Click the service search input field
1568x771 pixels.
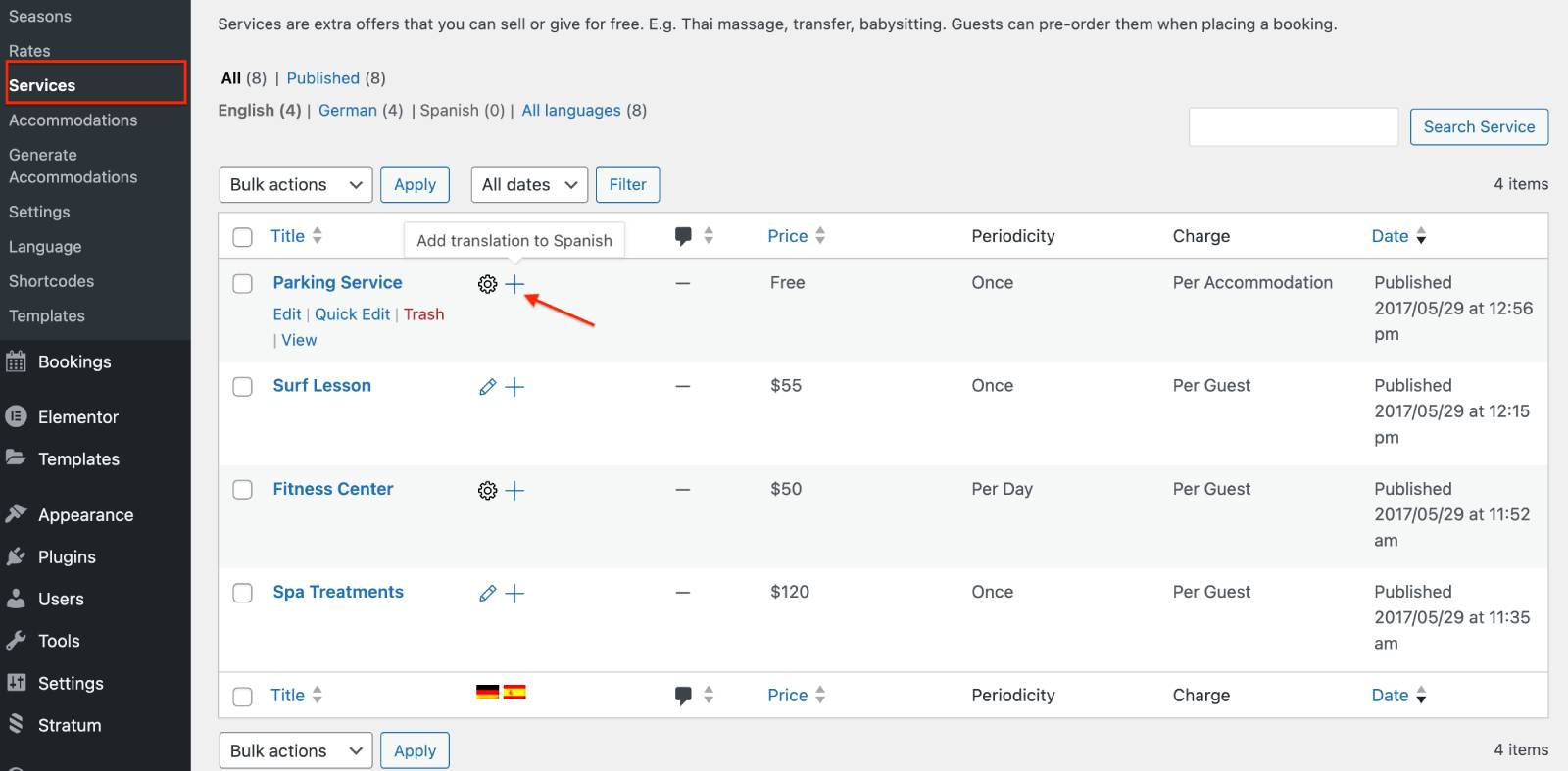click(1293, 127)
